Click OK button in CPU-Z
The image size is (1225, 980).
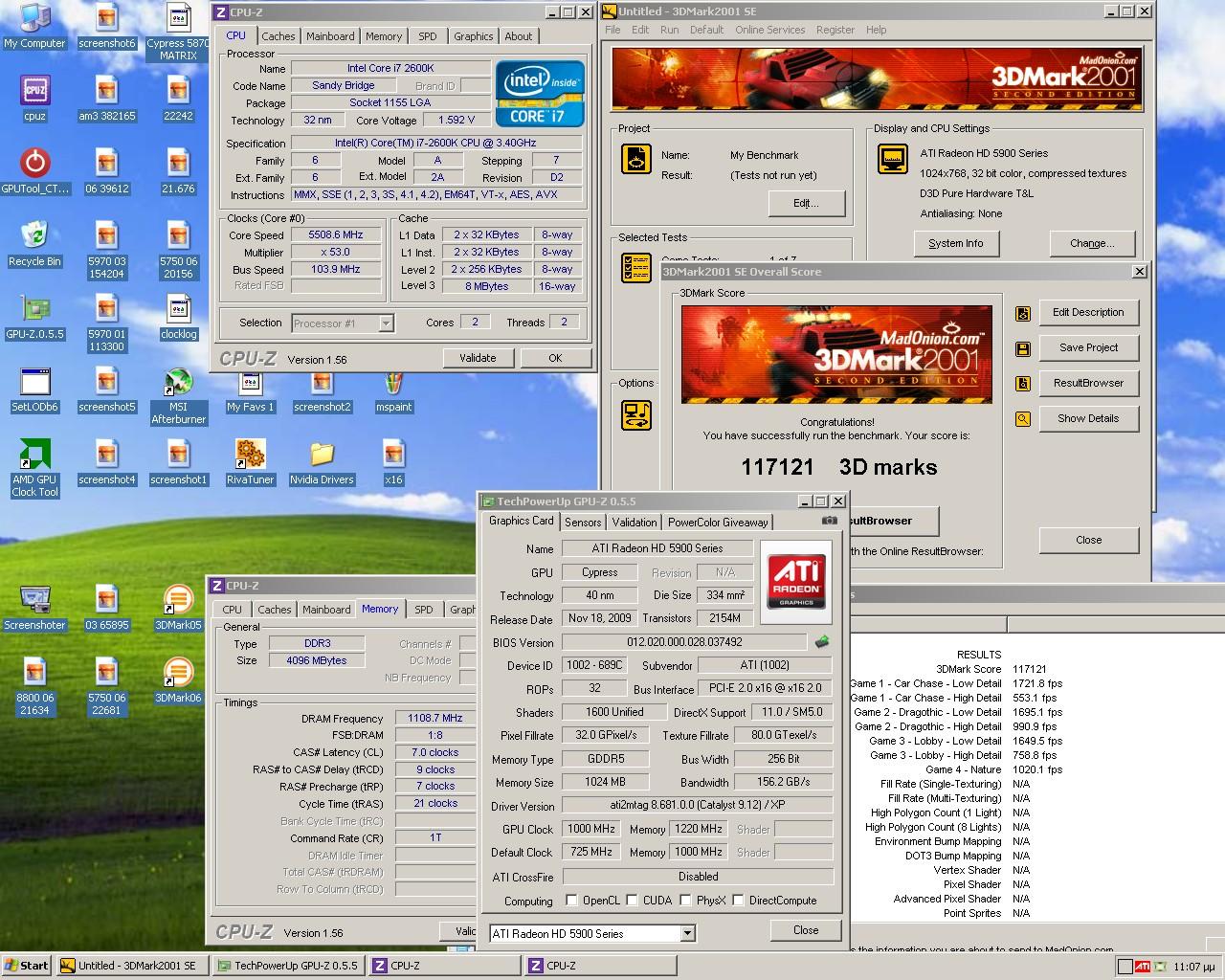tap(555, 358)
